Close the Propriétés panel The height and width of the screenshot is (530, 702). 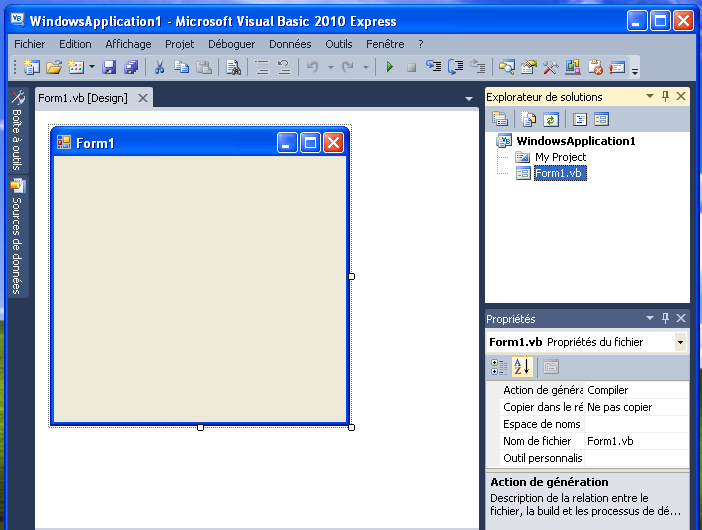(x=681, y=318)
